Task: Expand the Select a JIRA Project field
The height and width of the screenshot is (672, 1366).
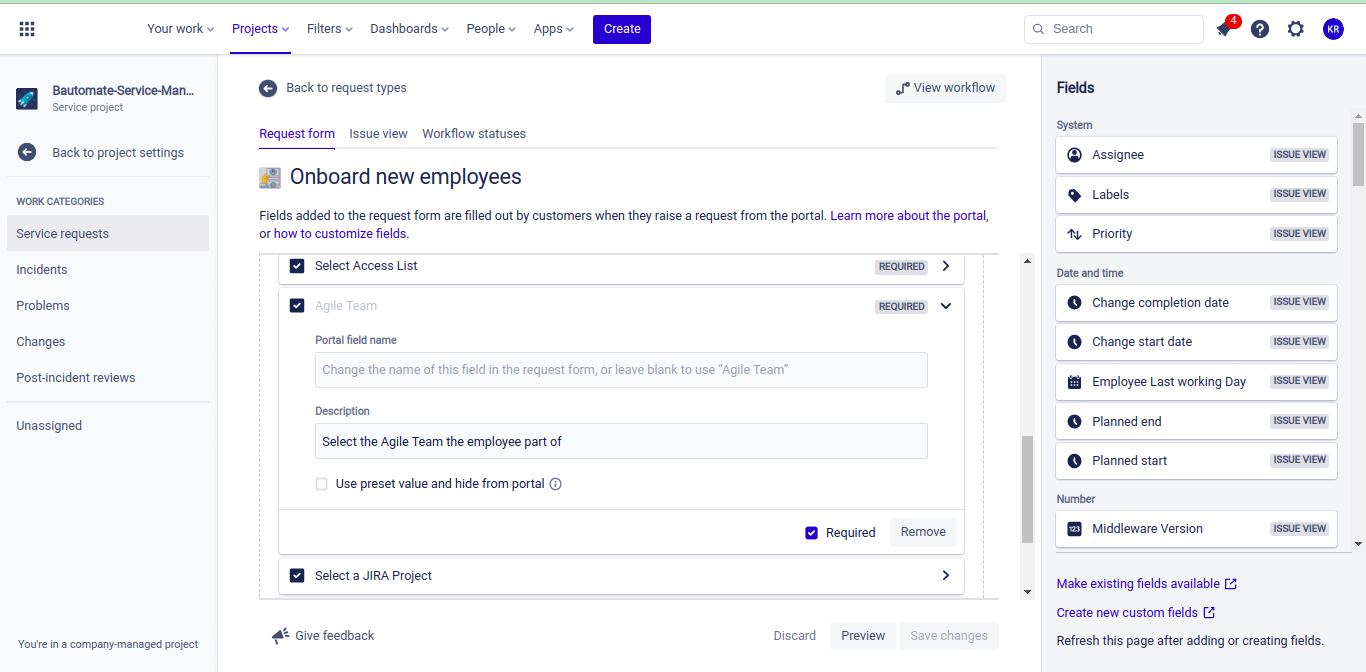Action: point(946,576)
